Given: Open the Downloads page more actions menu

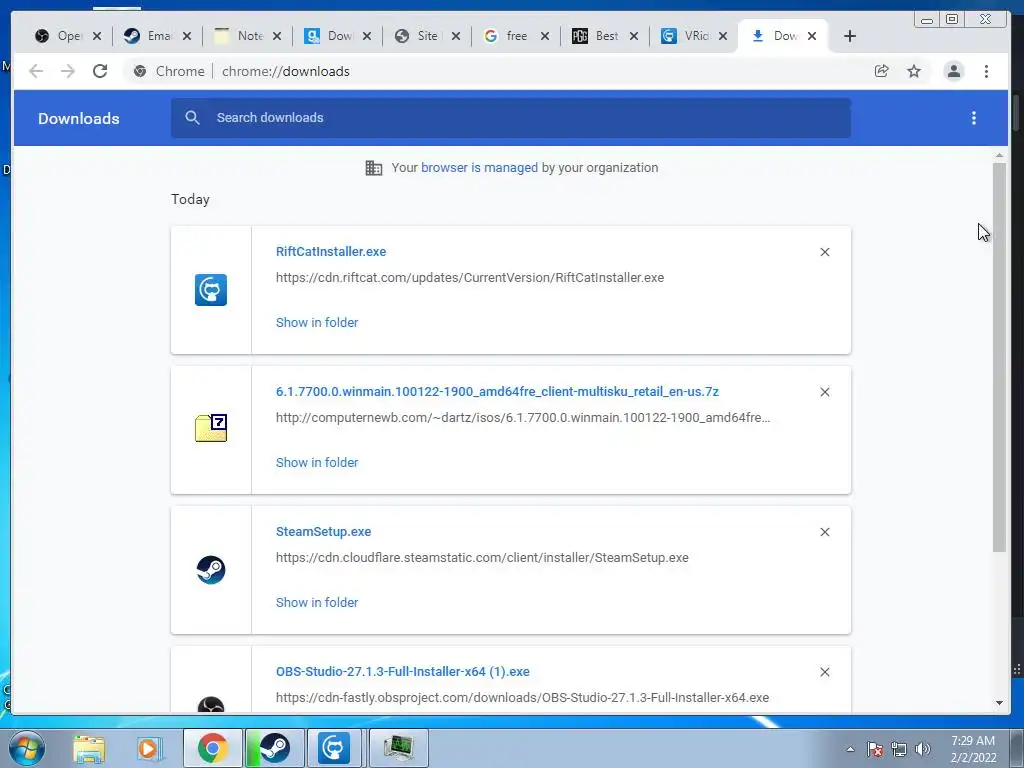Looking at the screenshot, I should point(974,118).
